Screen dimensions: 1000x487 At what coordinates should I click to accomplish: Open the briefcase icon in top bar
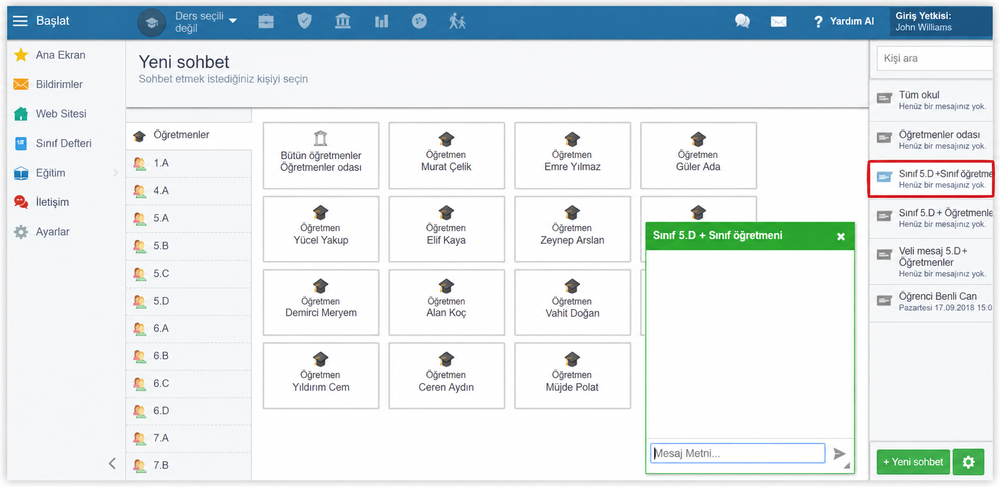(265, 21)
